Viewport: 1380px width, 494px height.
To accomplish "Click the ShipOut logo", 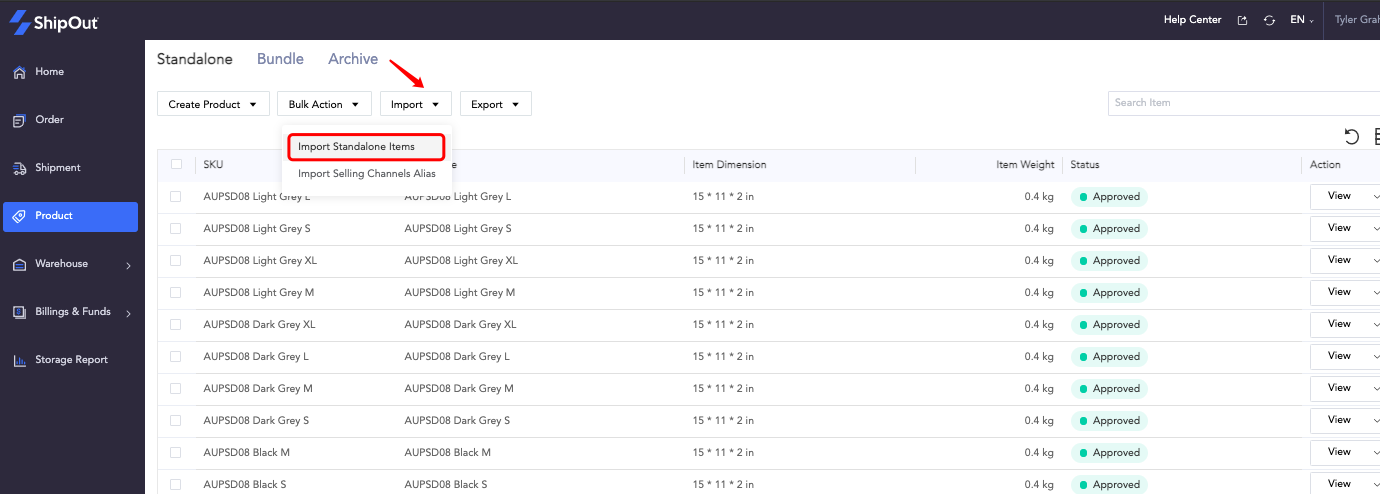I will click(55, 22).
